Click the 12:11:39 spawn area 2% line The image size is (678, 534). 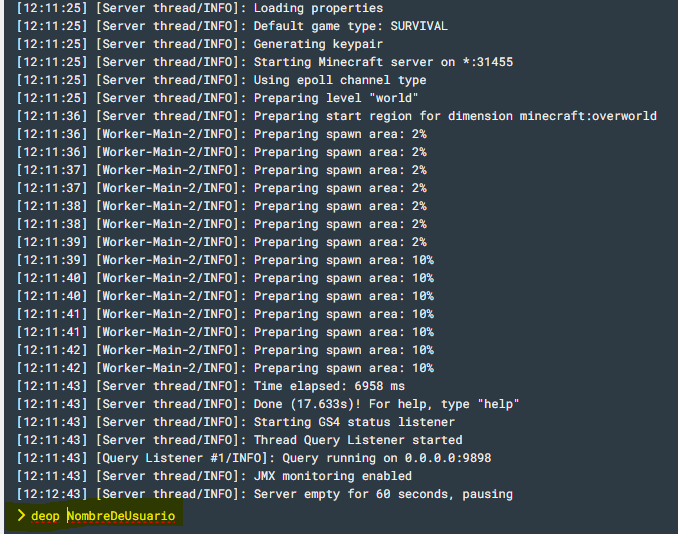click(221, 242)
